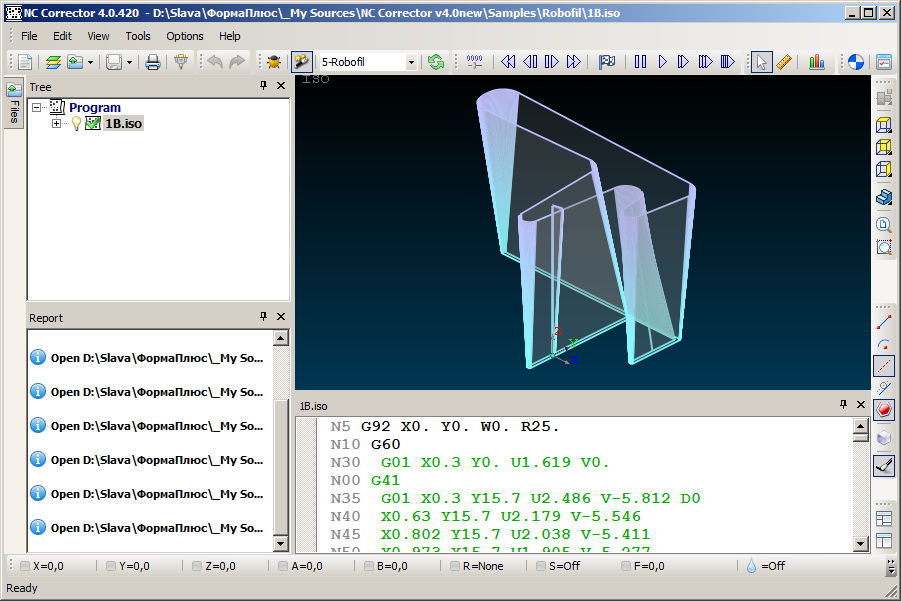Screen dimensions: 901x601
Task: Click the print icon in toolbar
Action: (153, 62)
